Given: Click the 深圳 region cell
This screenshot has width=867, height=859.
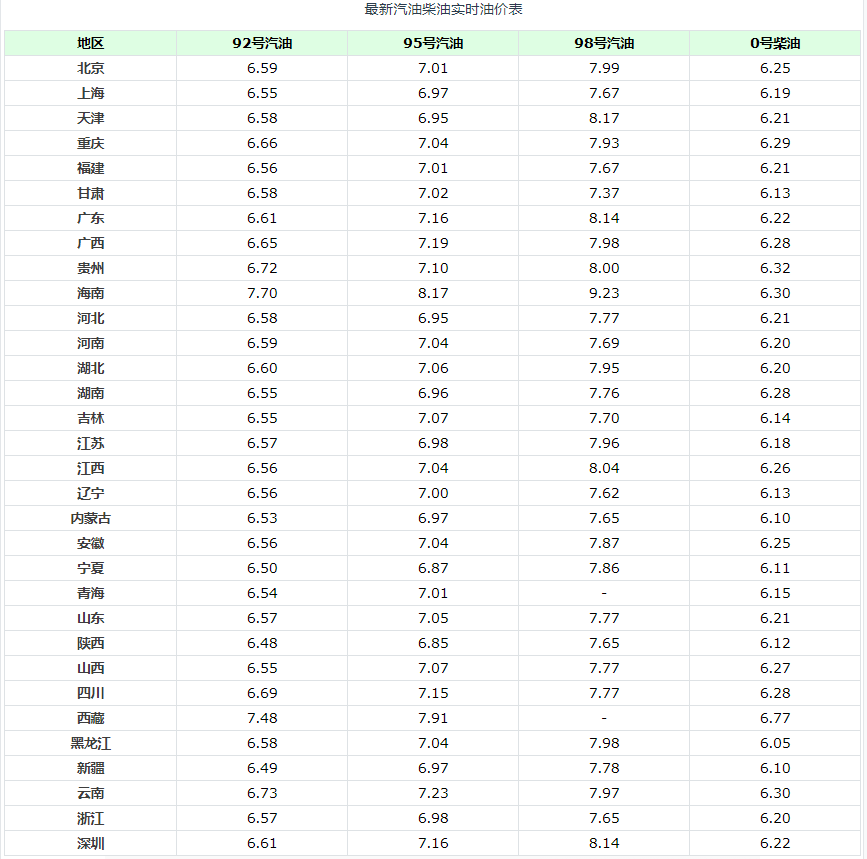Looking at the screenshot, I should click(x=91, y=843).
